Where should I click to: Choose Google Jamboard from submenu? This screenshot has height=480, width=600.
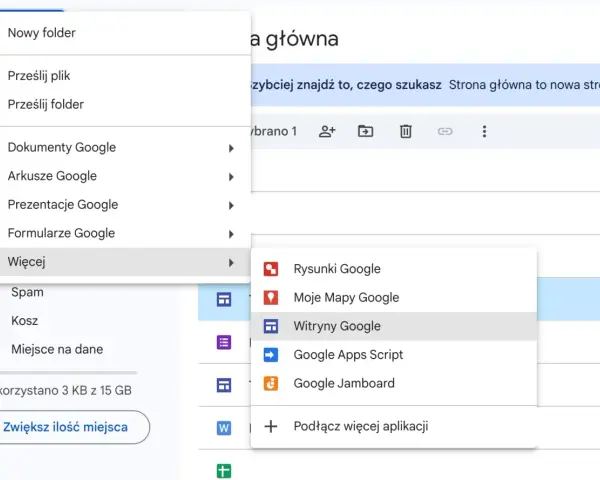(x=394, y=383)
